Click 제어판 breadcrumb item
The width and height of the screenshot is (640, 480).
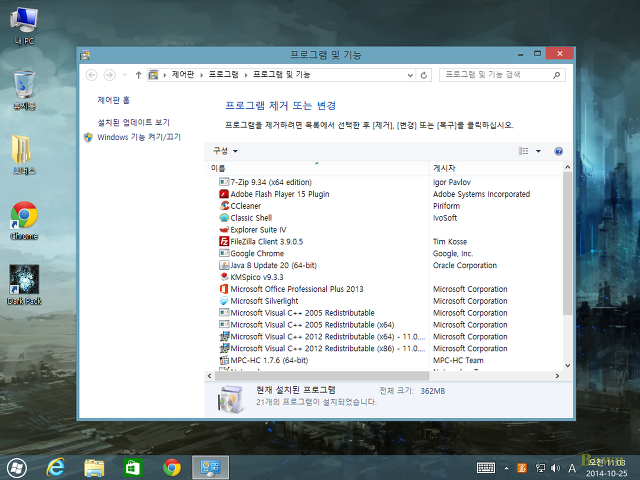(x=183, y=75)
